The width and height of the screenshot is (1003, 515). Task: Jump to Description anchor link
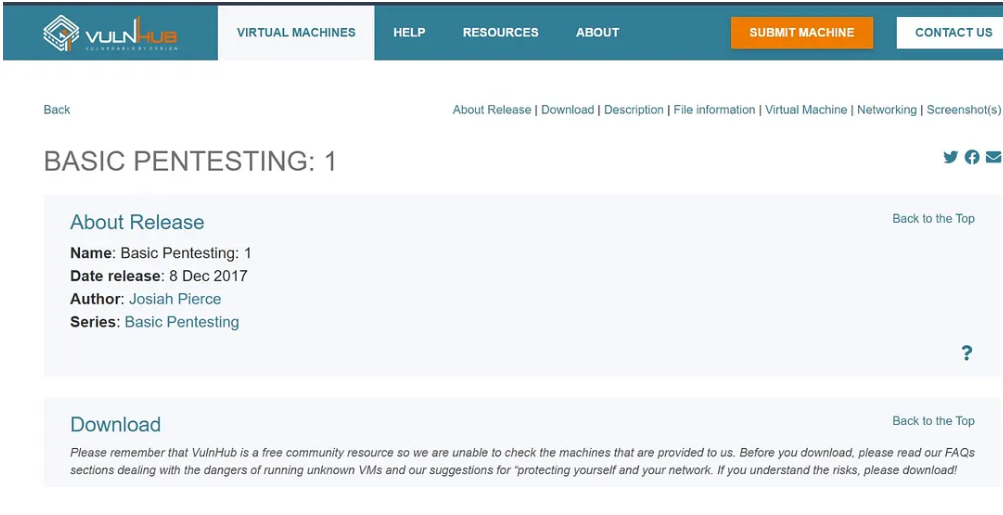(x=634, y=109)
